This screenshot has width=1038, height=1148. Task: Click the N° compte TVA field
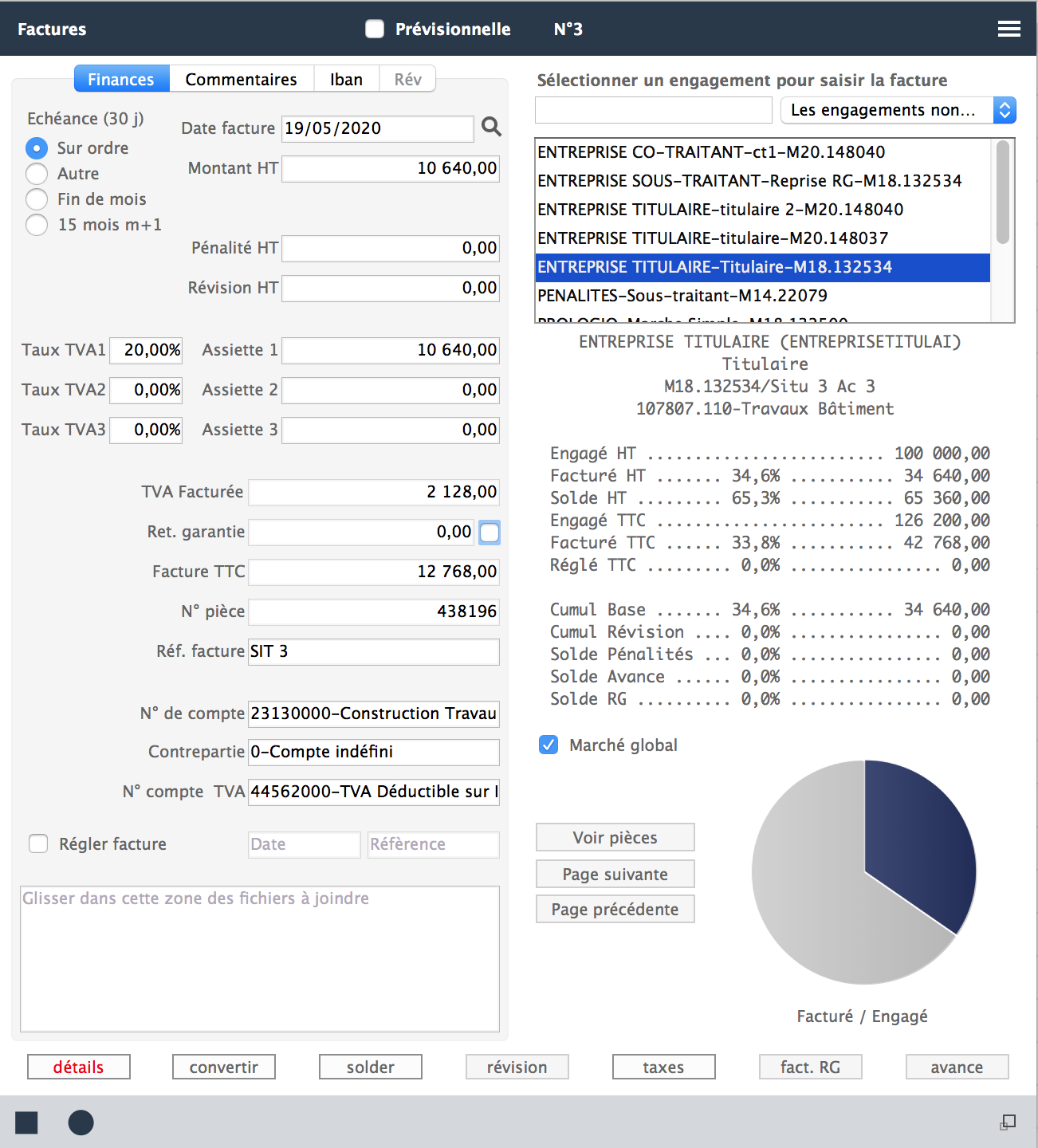(x=374, y=792)
